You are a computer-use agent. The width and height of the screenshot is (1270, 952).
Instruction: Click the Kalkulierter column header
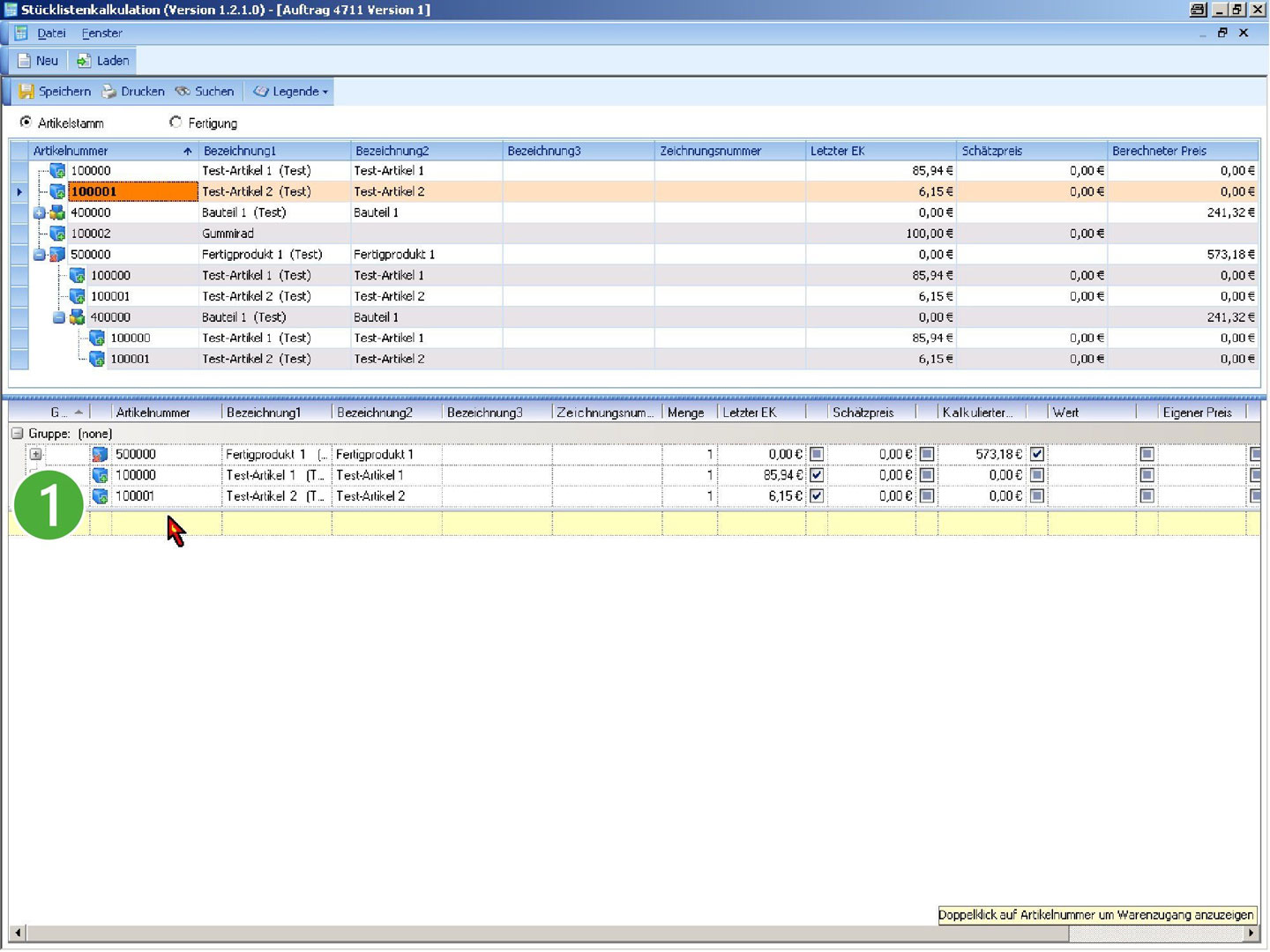click(x=982, y=413)
